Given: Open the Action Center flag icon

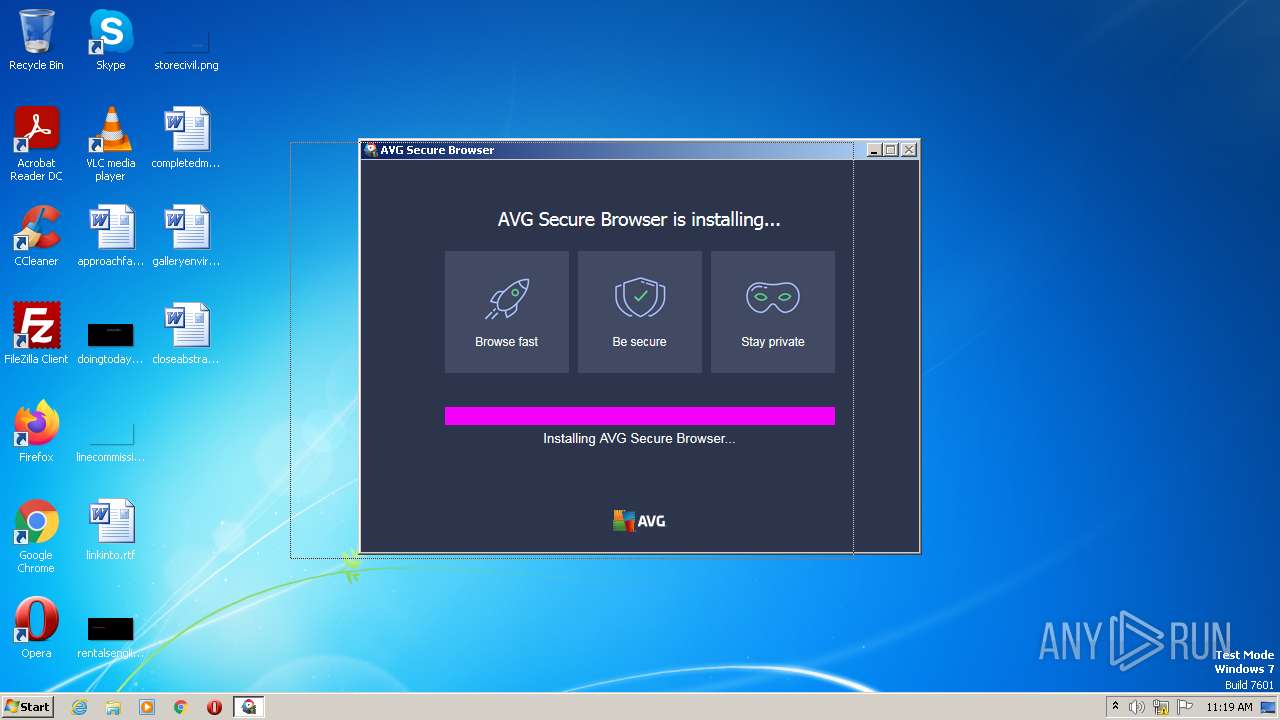Looking at the screenshot, I should [1185, 707].
